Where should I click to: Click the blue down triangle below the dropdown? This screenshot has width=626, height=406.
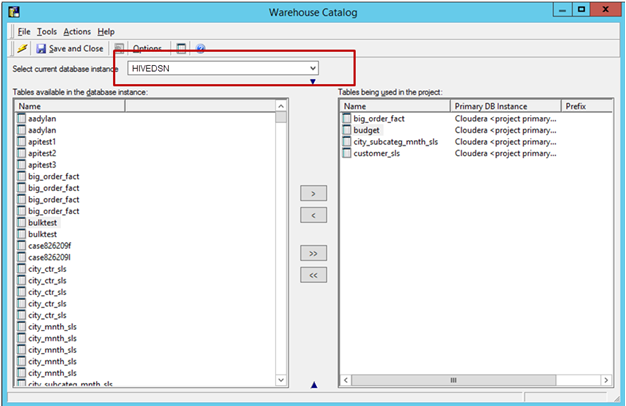click(x=313, y=81)
